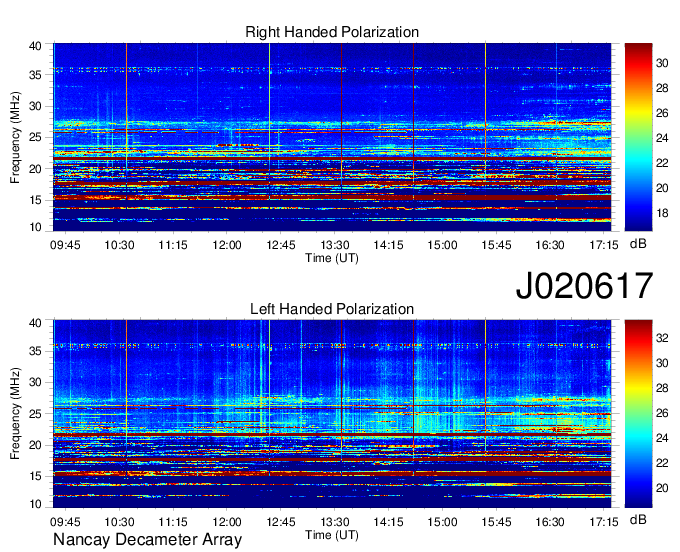Click the 14:15 time tick on right-handed plot
The width and height of the screenshot is (680, 552).
389,245
